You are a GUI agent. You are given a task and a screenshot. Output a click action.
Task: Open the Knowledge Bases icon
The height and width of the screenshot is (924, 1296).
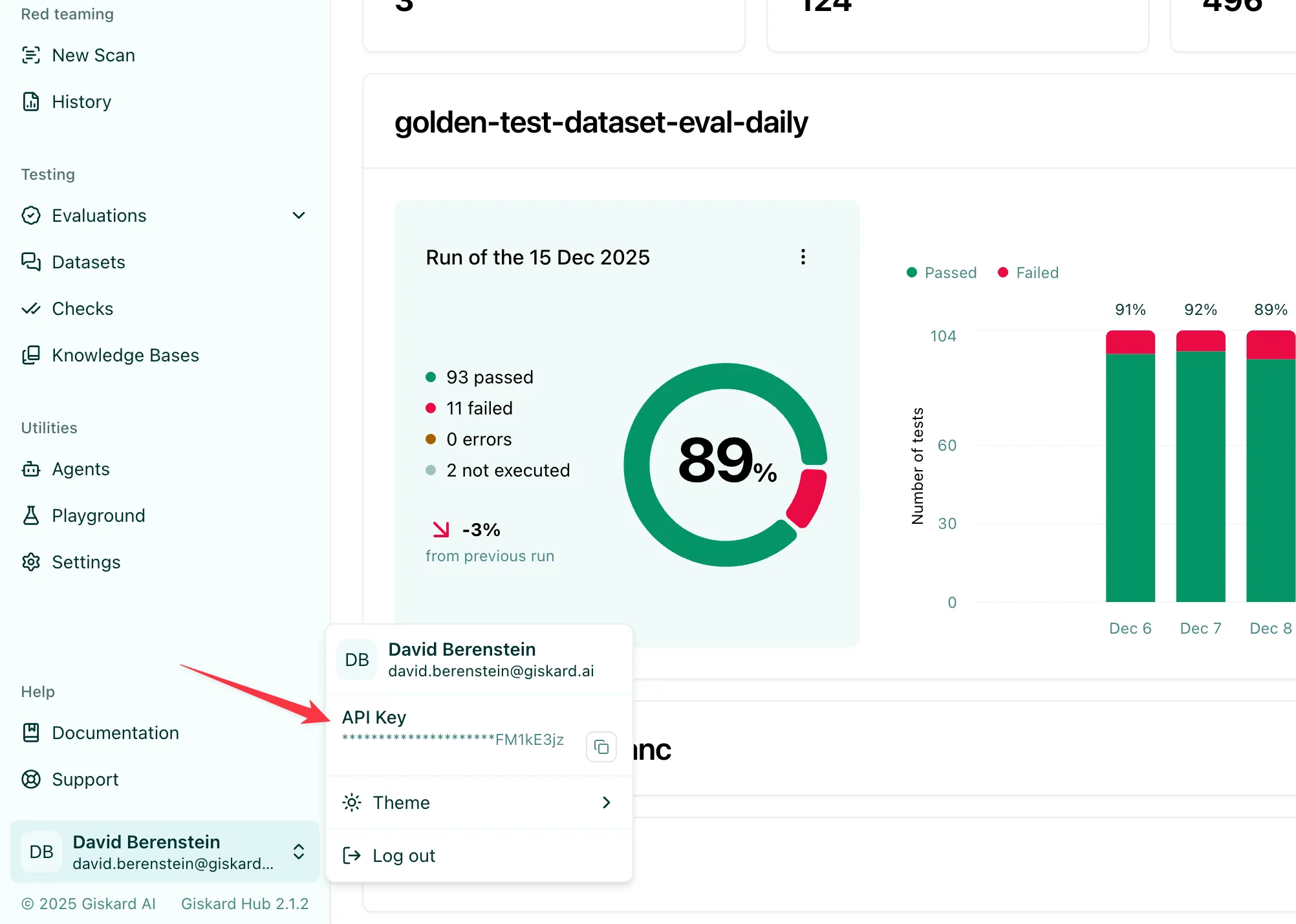tap(32, 355)
